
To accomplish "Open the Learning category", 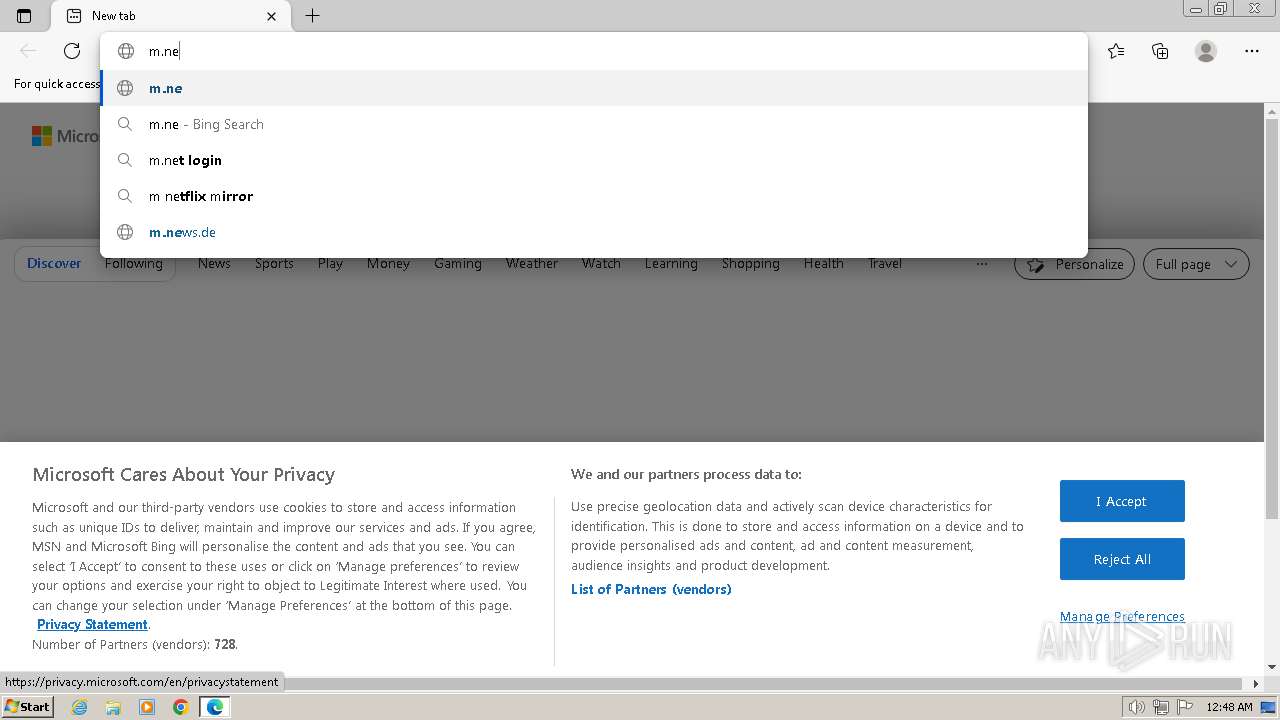I will click(x=671, y=264).
